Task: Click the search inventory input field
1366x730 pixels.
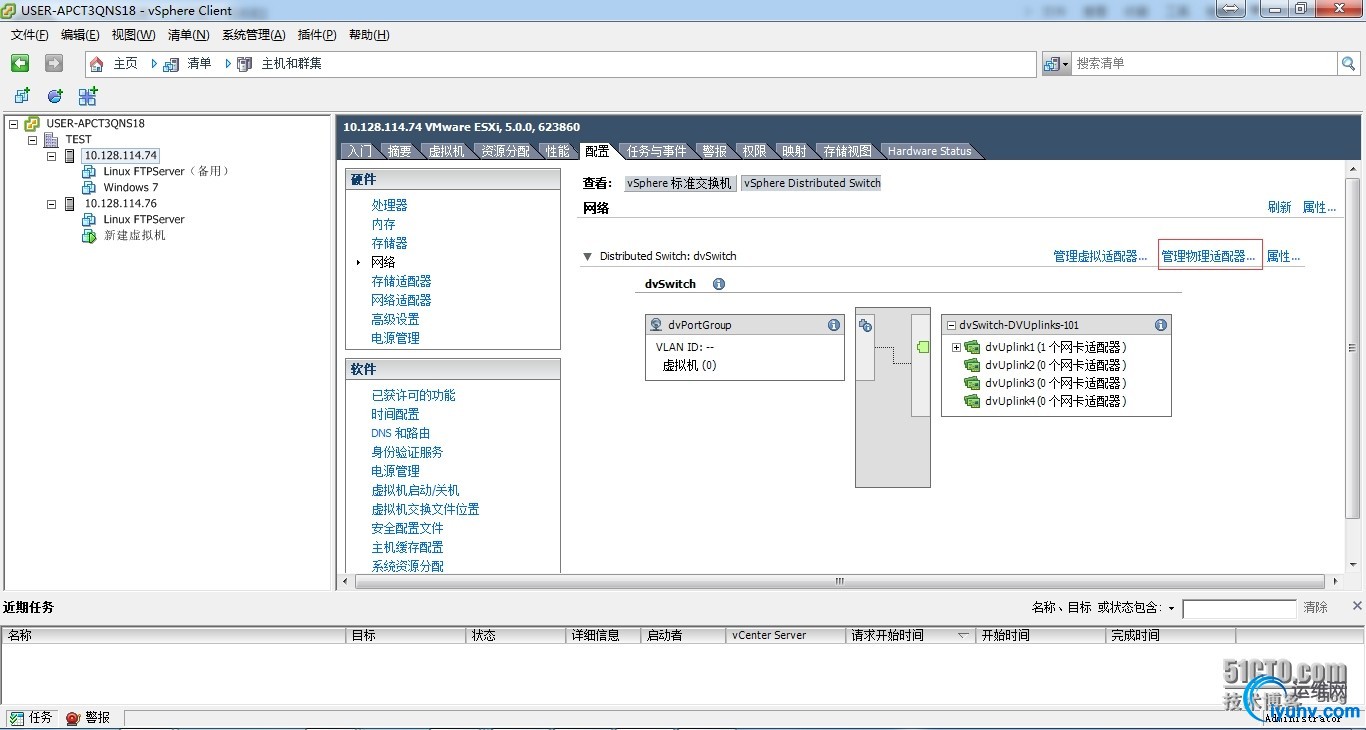Action: click(1204, 63)
